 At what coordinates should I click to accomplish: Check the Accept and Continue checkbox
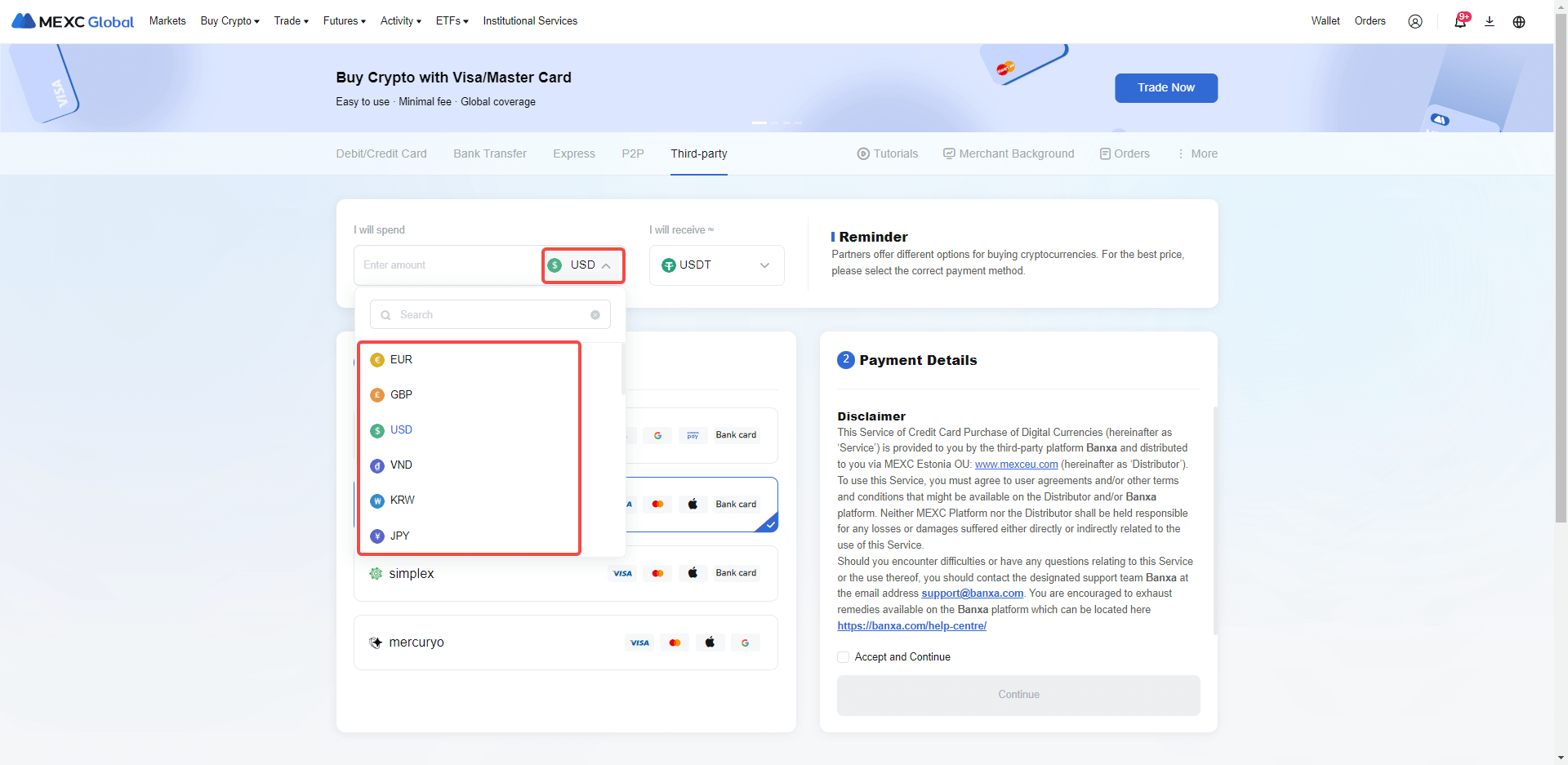[843, 657]
